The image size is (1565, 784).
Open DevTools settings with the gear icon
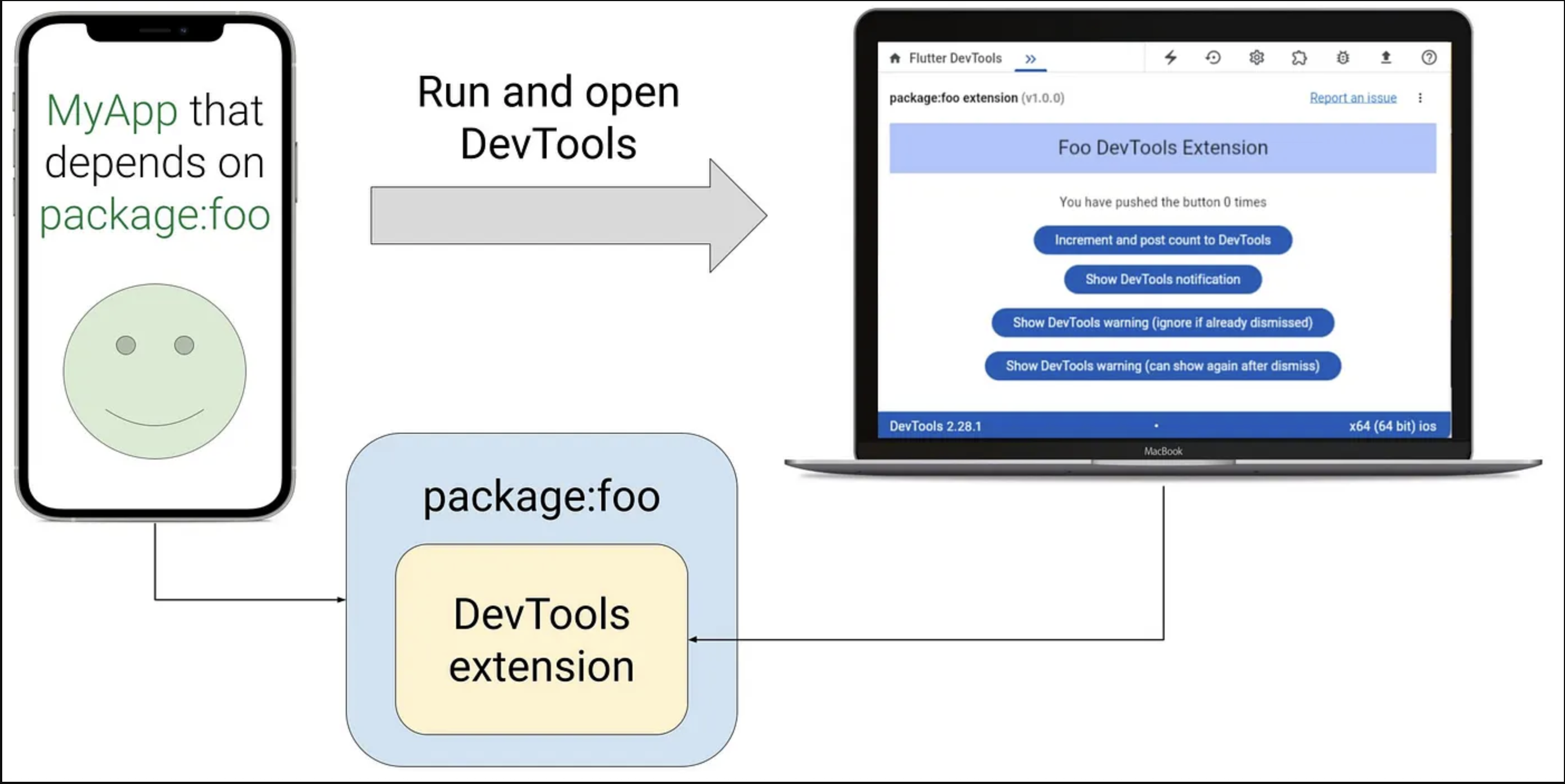click(1257, 57)
